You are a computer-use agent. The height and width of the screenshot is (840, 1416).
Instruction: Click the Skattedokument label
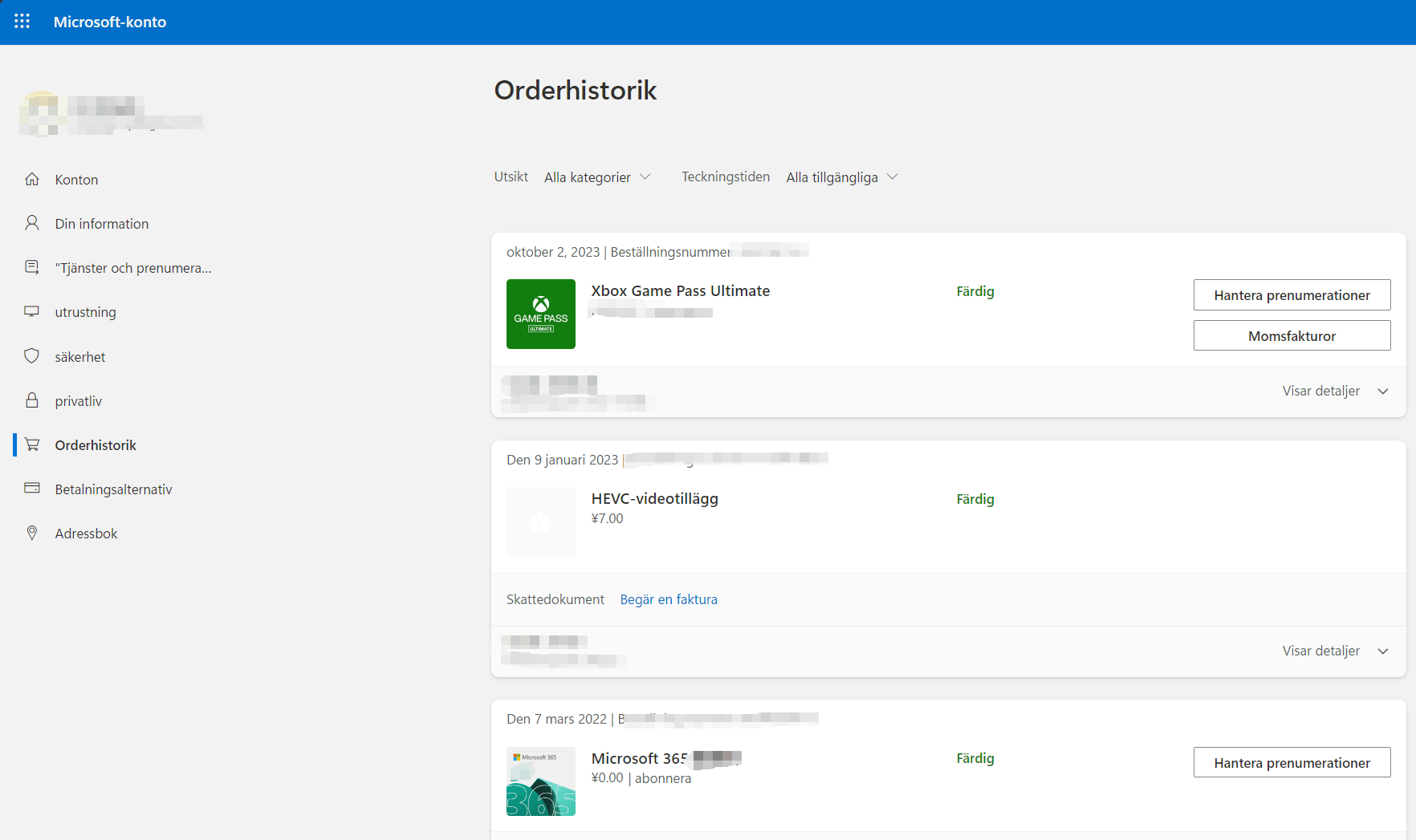coord(555,599)
